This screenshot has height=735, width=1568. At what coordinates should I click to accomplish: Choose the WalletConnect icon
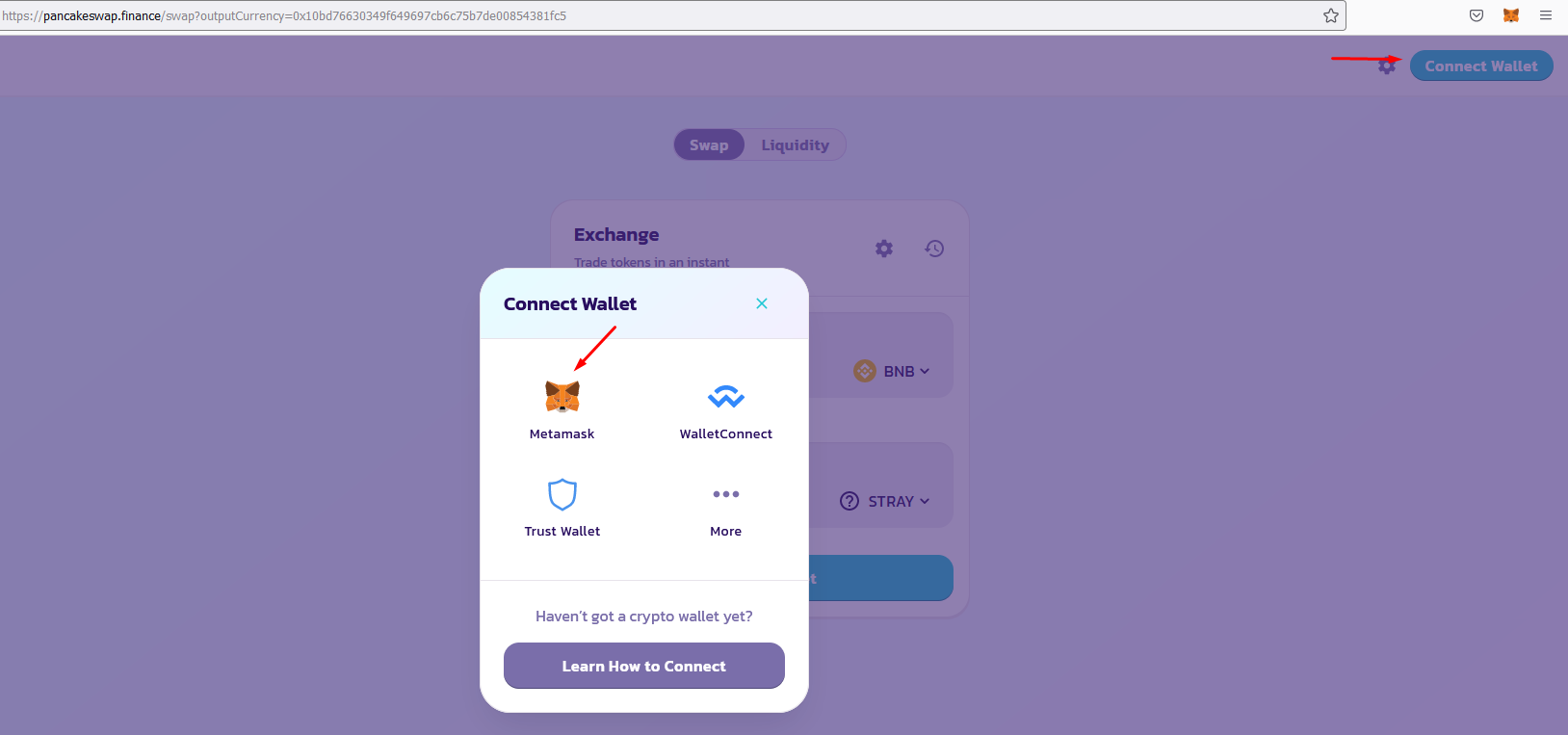coord(726,397)
